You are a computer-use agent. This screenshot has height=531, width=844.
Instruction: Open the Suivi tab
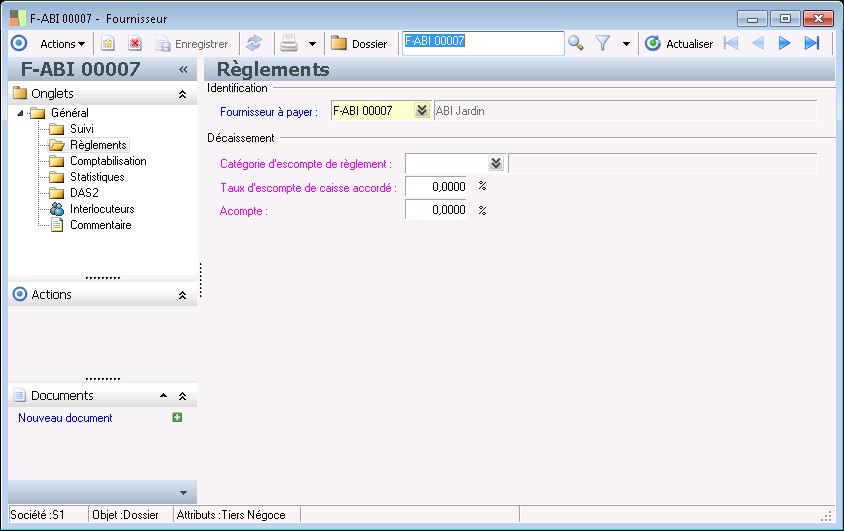click(82, 129)
